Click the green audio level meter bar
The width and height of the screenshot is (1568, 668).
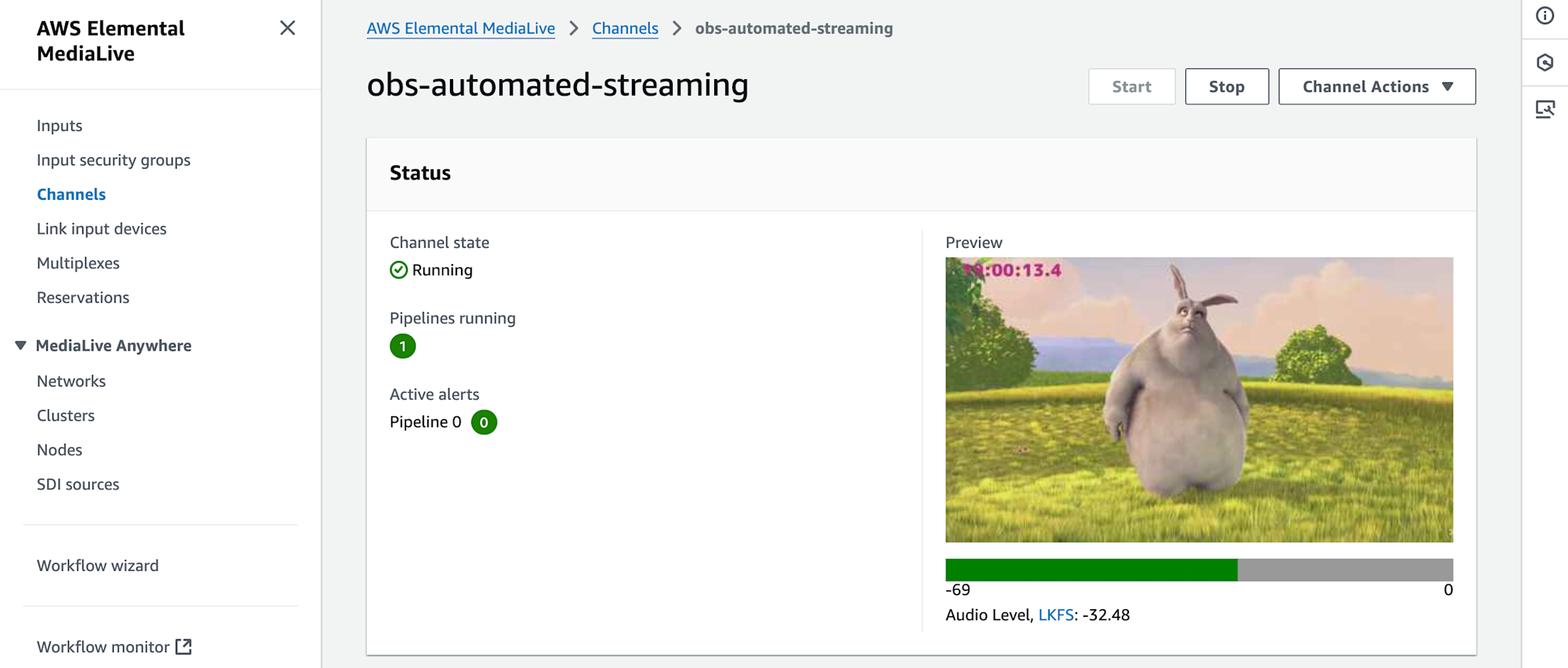1091,570
